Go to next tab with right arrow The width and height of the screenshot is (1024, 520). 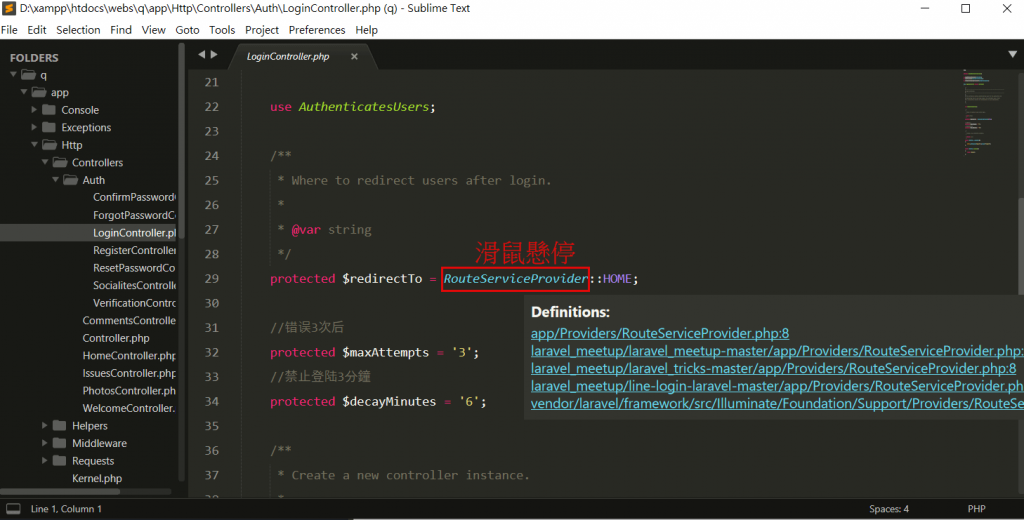[x=214, y=55]
